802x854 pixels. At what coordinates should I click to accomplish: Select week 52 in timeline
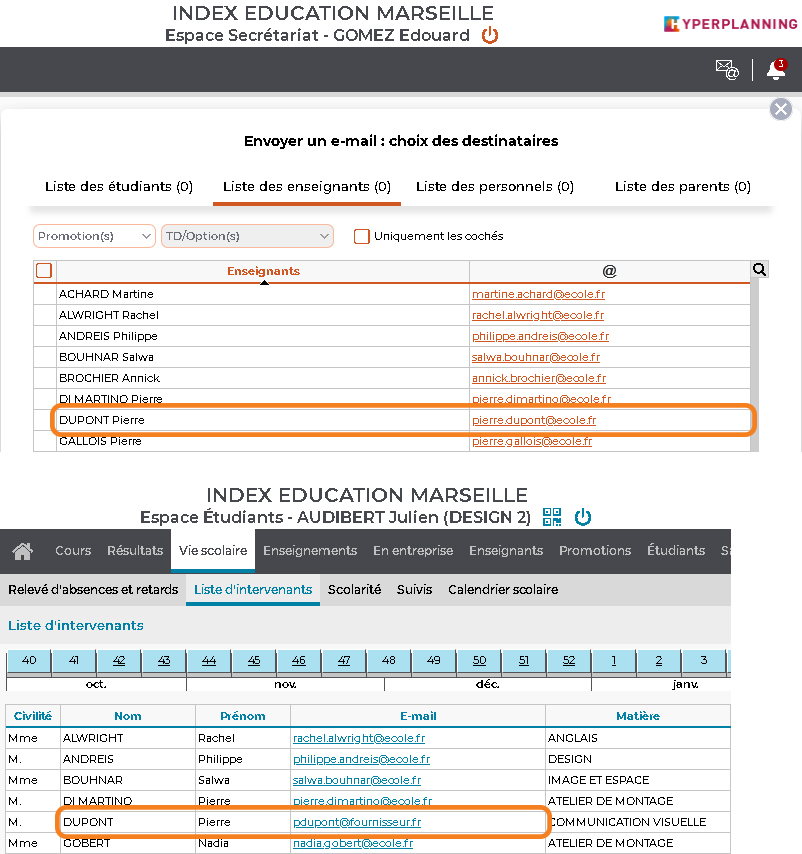pyautogui.click(x=569, y=661)
